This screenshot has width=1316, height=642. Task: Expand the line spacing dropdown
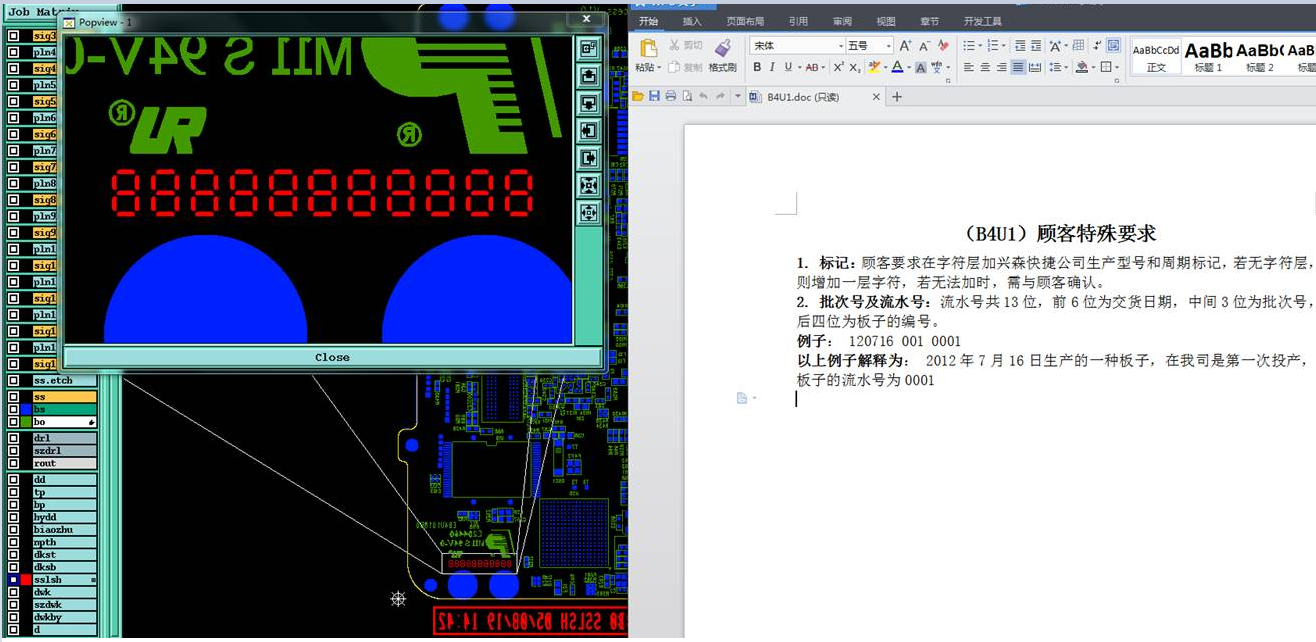click(1066, 67)
